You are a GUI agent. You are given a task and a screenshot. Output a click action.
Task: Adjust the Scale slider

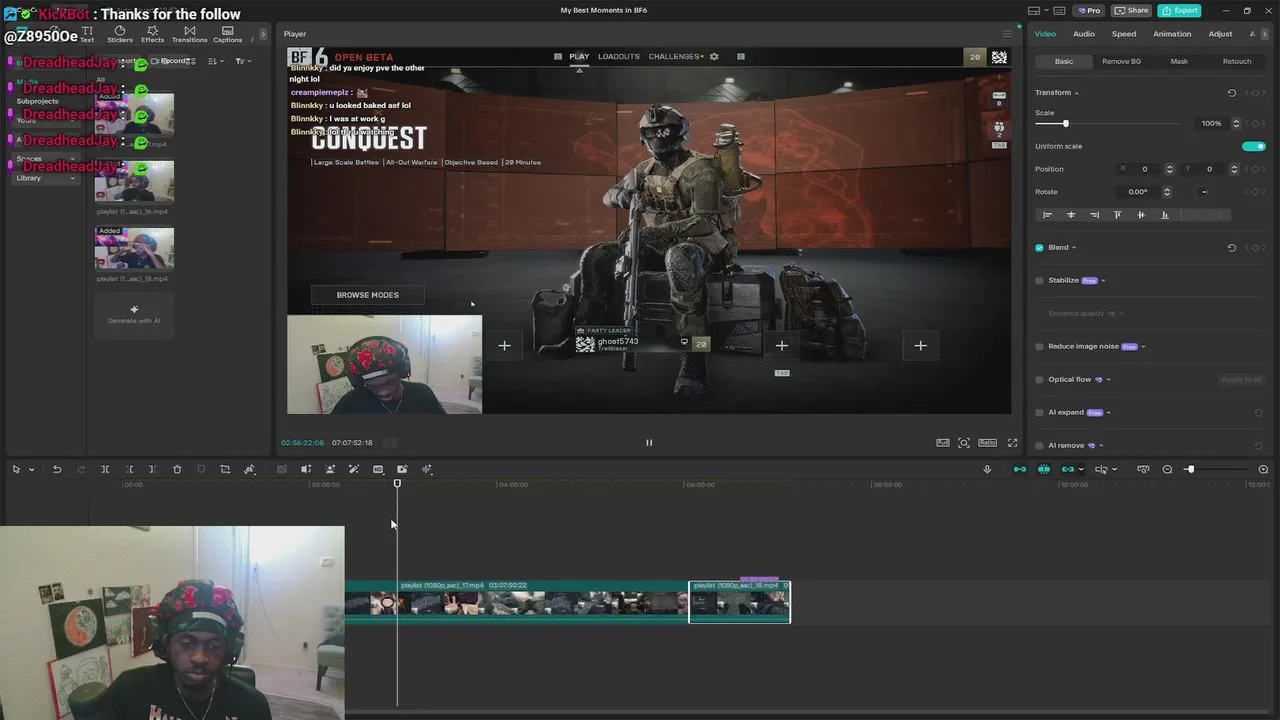click(1110, 123)
